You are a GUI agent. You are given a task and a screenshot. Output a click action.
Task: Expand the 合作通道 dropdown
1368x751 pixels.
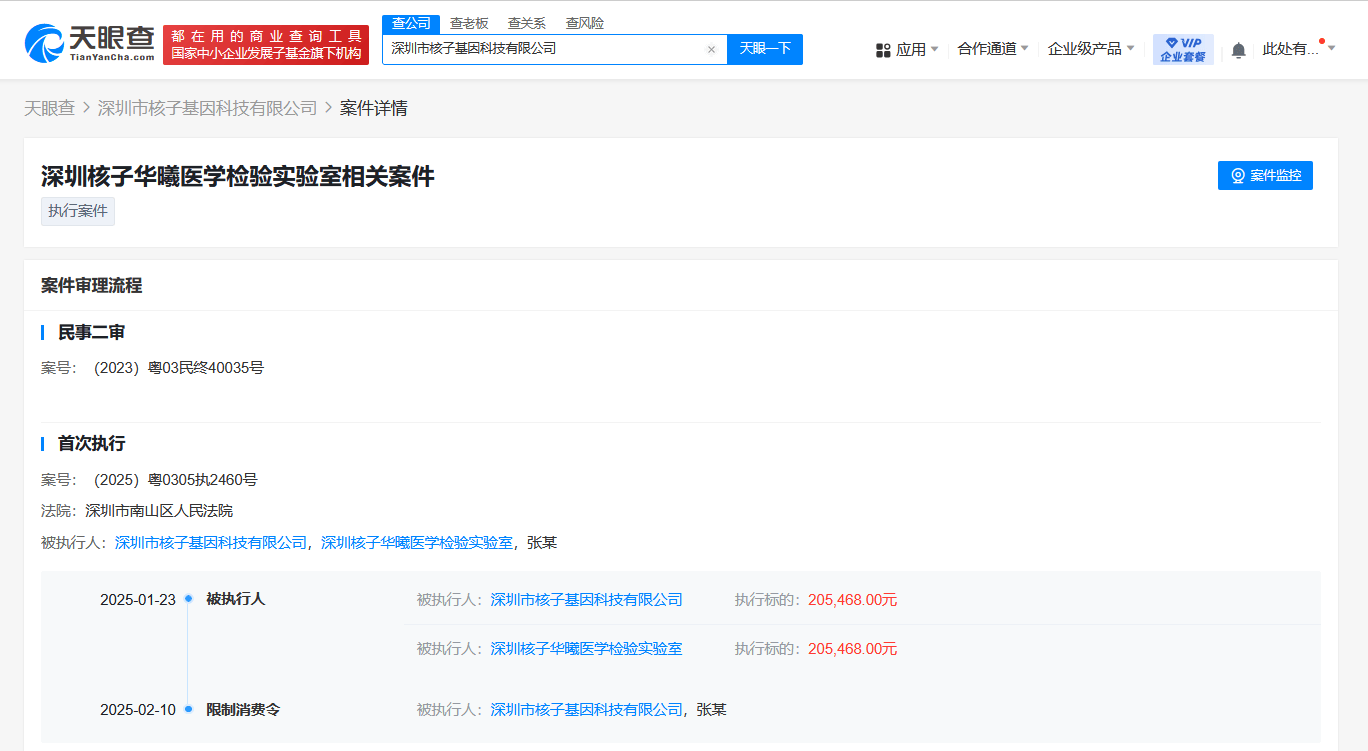[993, 49]
